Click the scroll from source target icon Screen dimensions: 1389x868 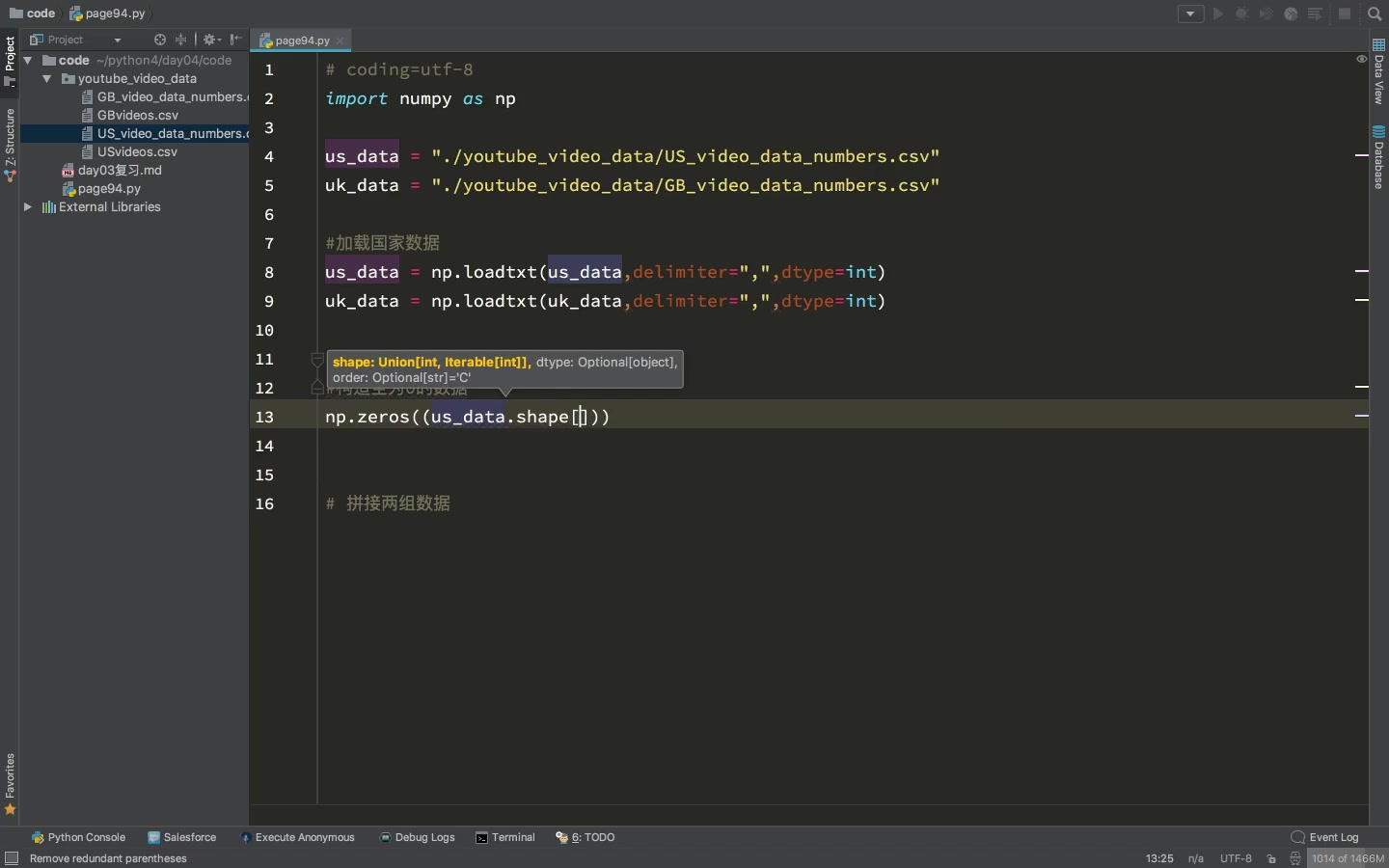[x=160, y=40]
